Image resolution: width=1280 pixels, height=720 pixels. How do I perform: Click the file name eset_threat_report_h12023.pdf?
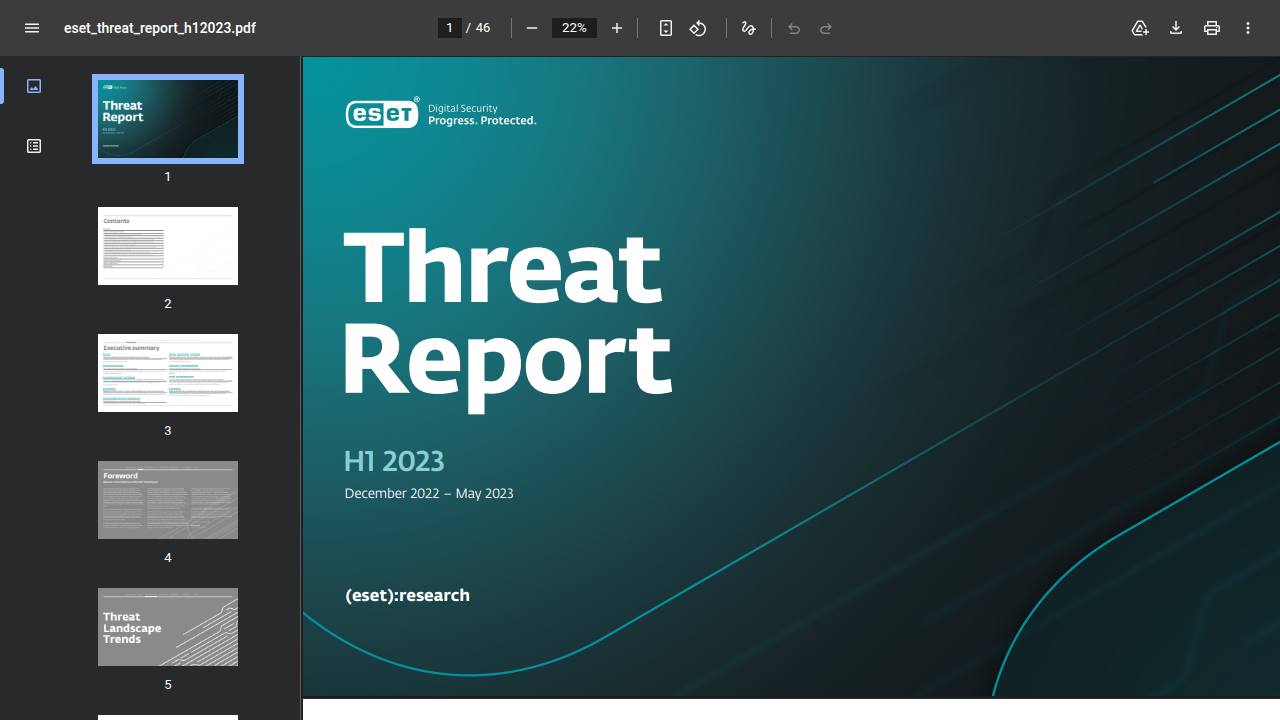click(x=160, y=28)
